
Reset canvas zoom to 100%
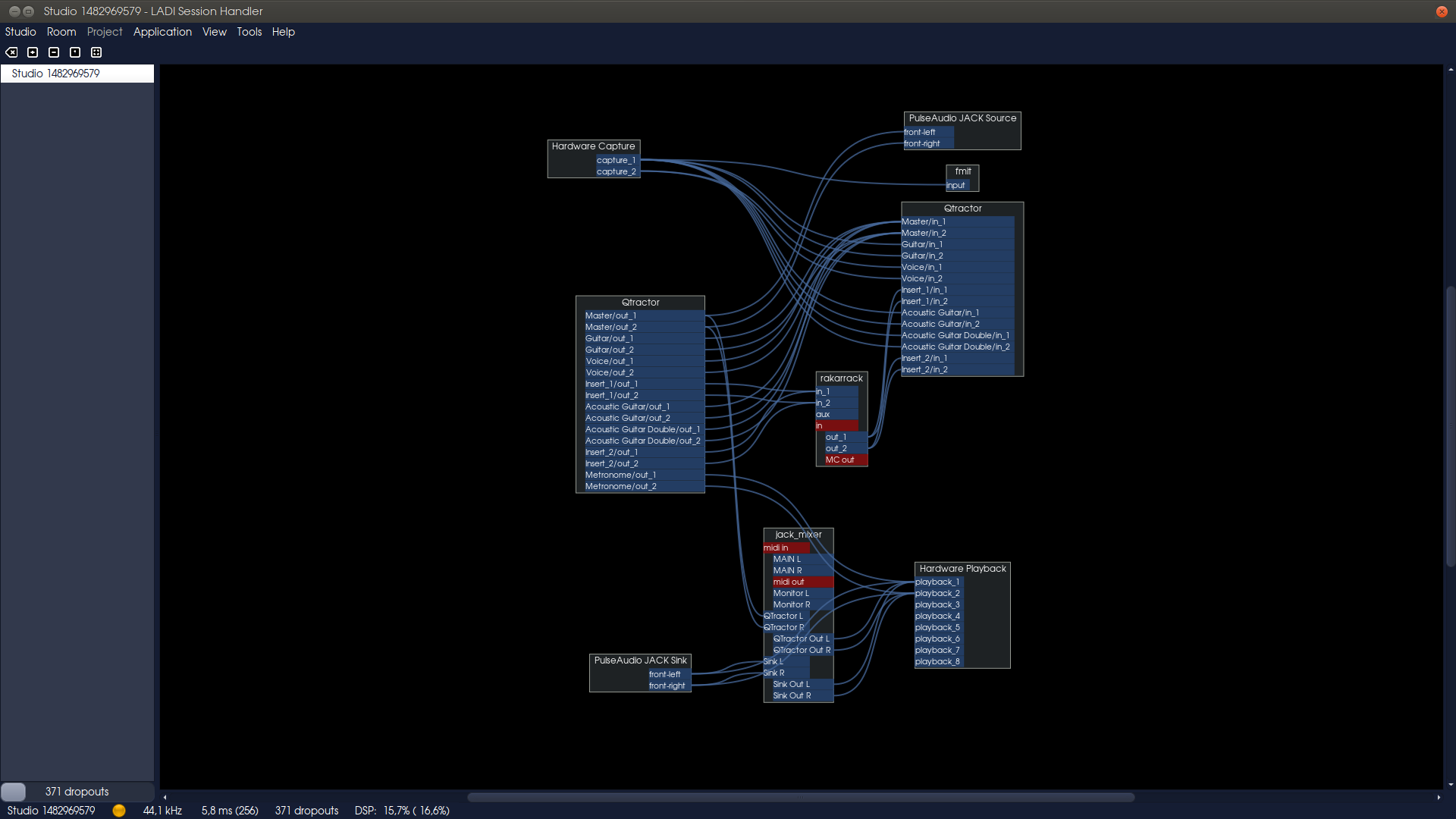(x=75, y=52)
